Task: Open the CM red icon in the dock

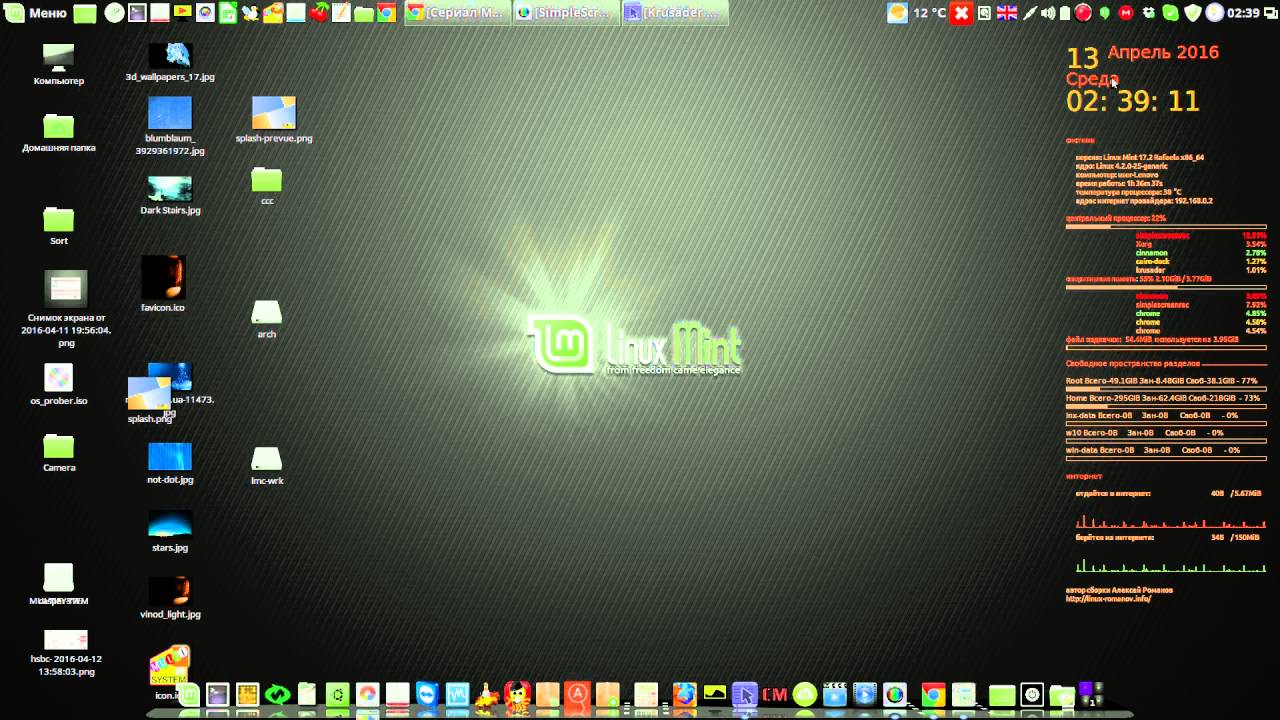Action: point(774,694)
